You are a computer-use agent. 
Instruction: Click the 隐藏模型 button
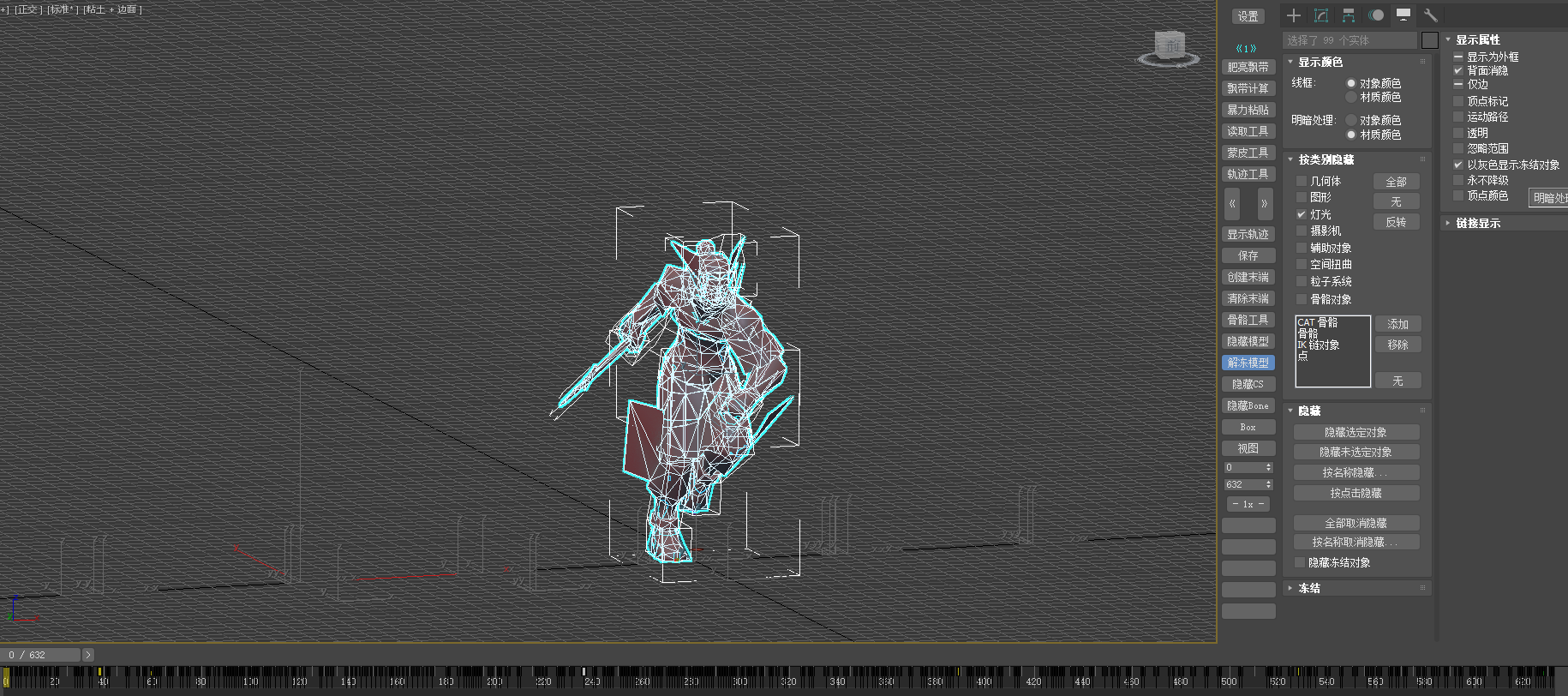point(1248,341)
